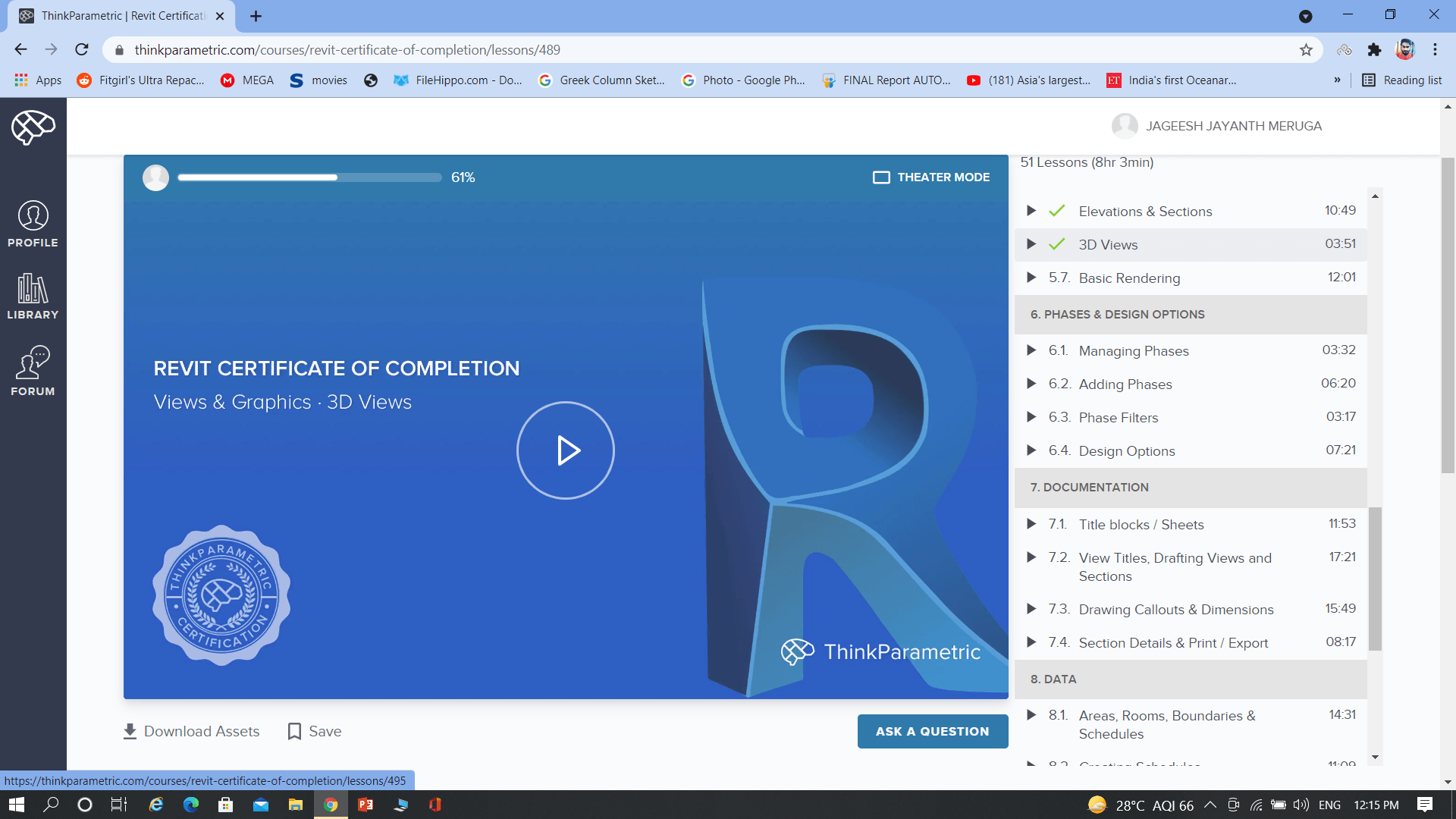Click the course progress bar
Image resolution: width=1456 pixels, height=819 pixels.
tap(309, 177)
